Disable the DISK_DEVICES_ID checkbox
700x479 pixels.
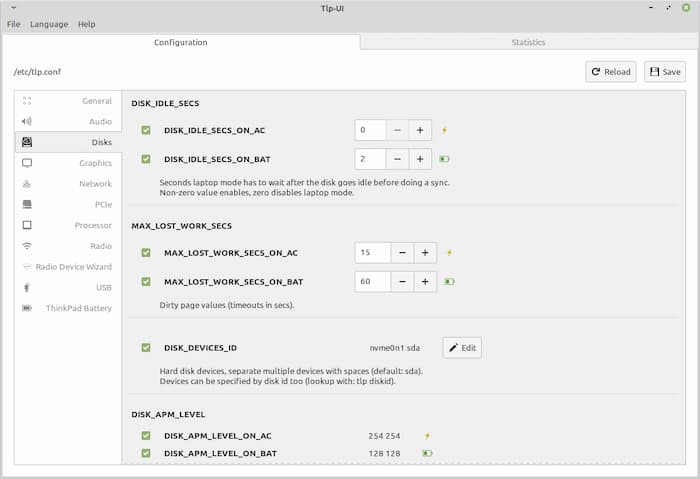[146, 348]
